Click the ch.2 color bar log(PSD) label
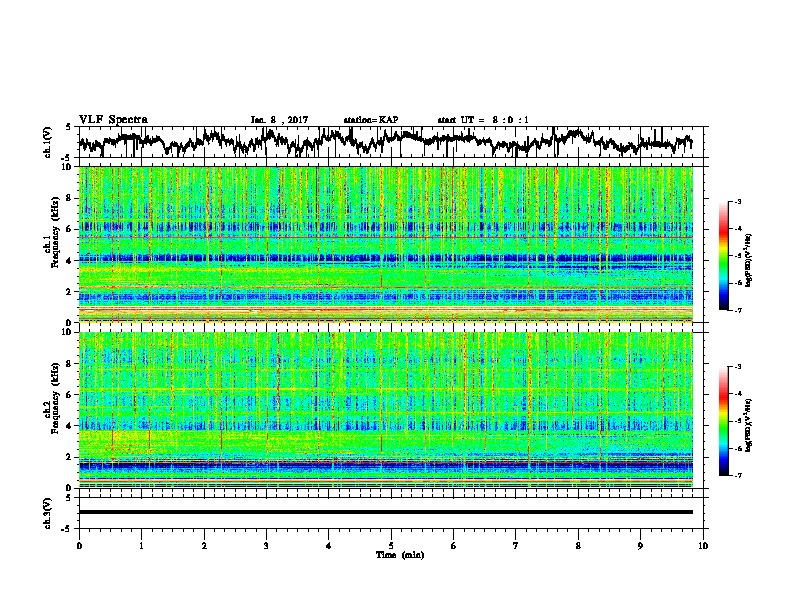The image size is (792, 612). click(749, 423)
